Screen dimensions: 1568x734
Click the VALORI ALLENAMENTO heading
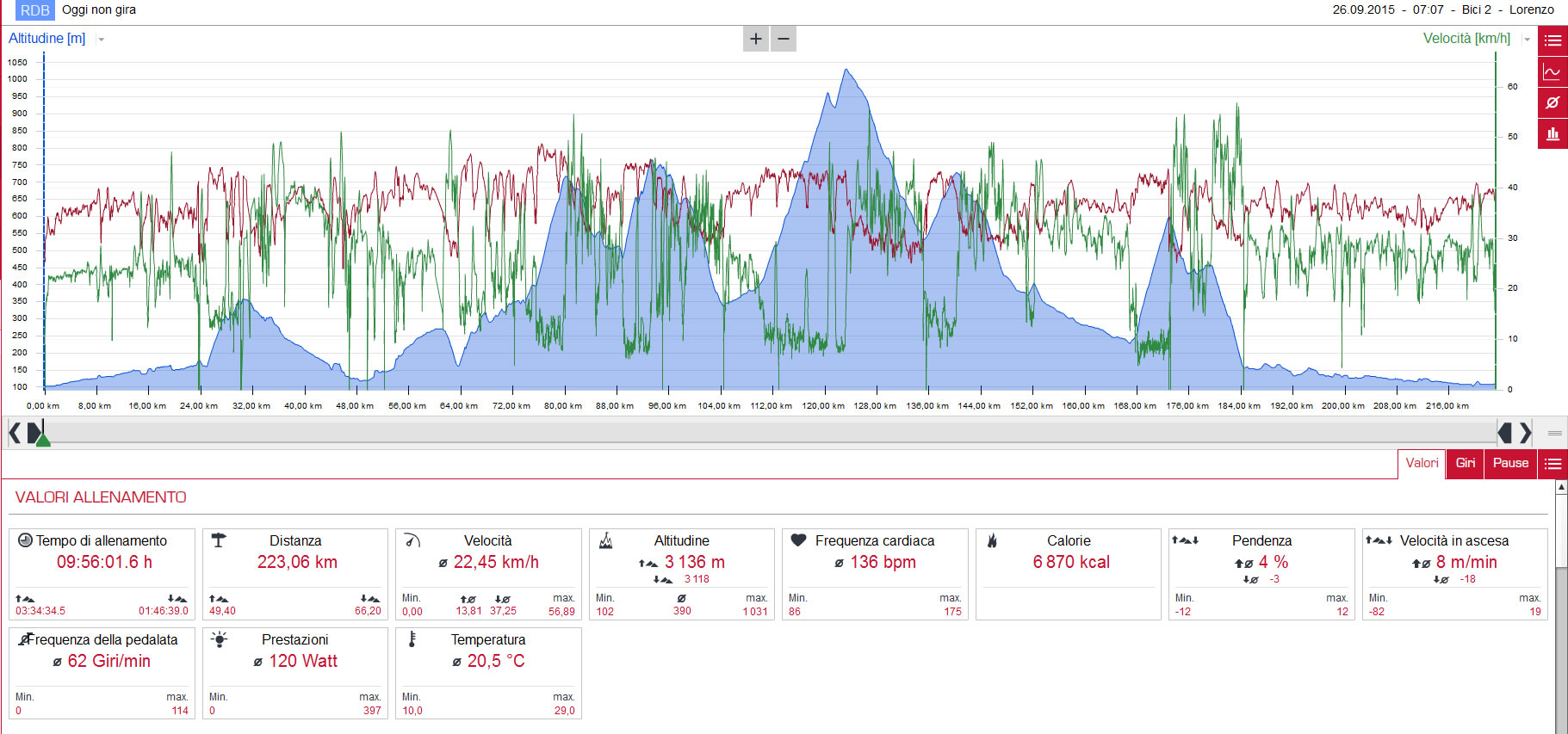[101, 497]
